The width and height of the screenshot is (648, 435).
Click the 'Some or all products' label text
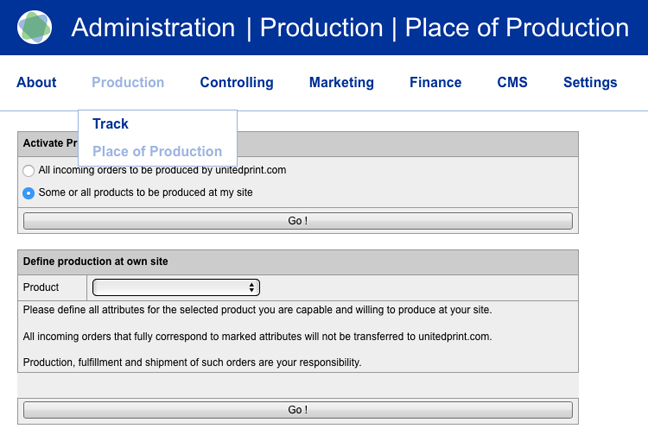(145, 193)
